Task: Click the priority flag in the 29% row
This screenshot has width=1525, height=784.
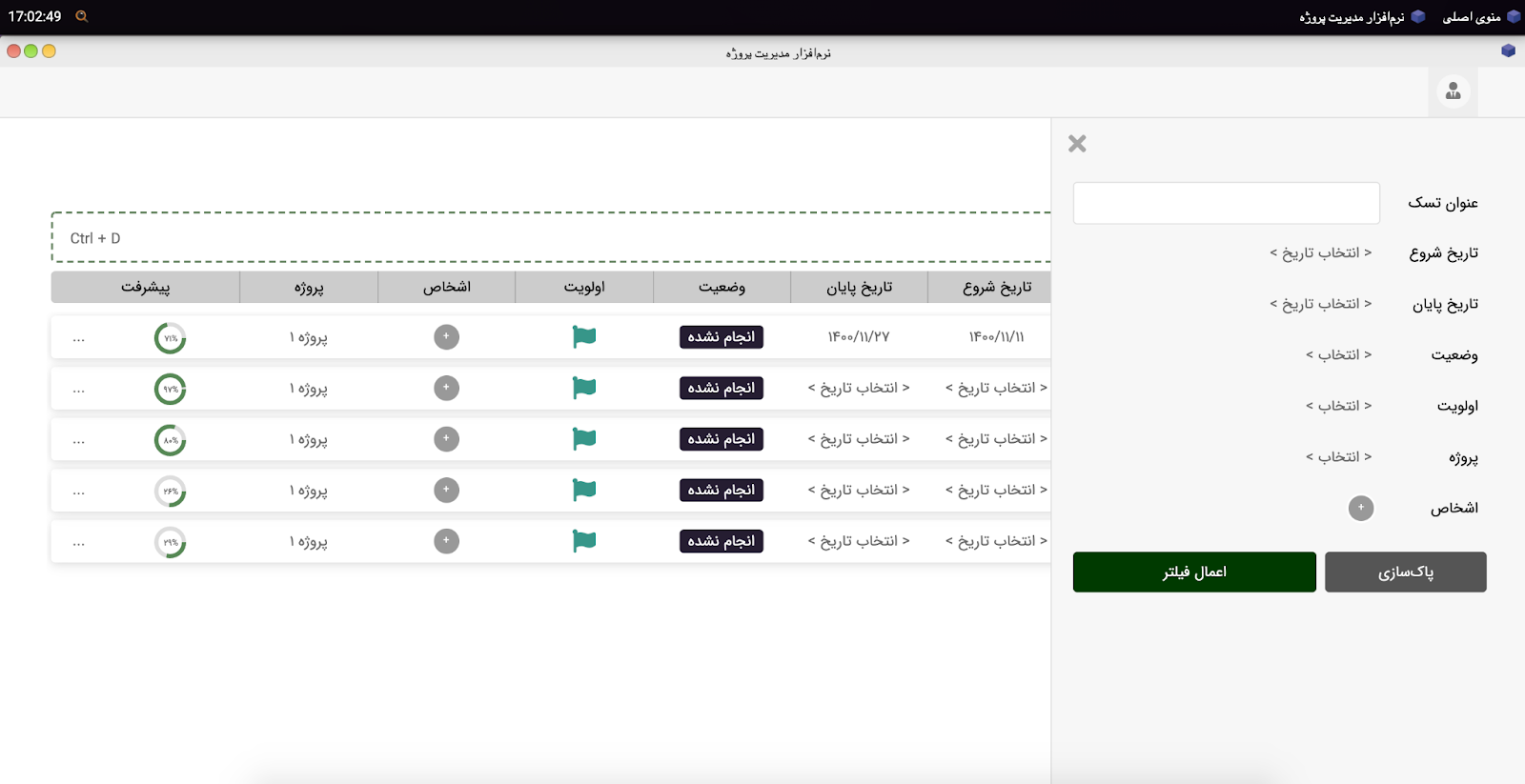Action: 584,541
